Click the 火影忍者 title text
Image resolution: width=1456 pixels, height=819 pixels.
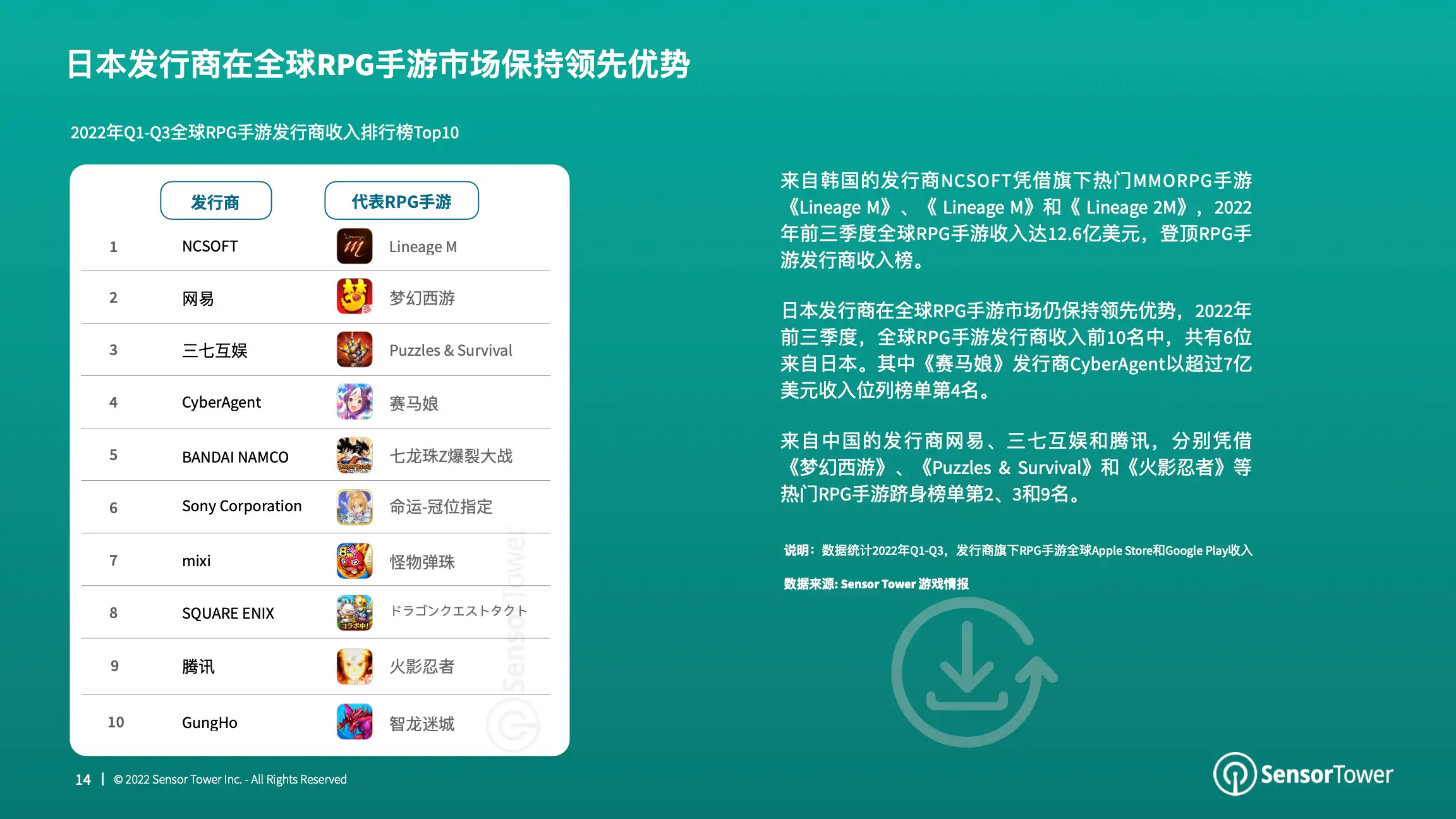[422, 667]
